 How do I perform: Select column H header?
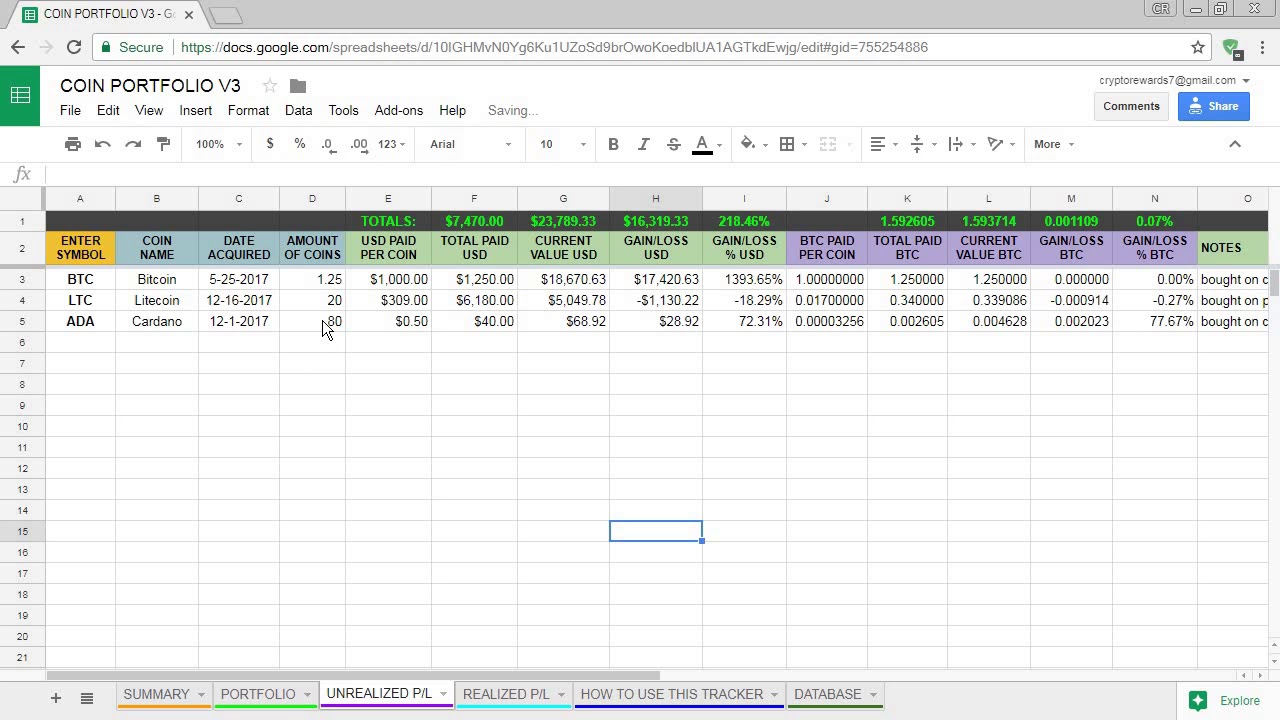[655, 198]
